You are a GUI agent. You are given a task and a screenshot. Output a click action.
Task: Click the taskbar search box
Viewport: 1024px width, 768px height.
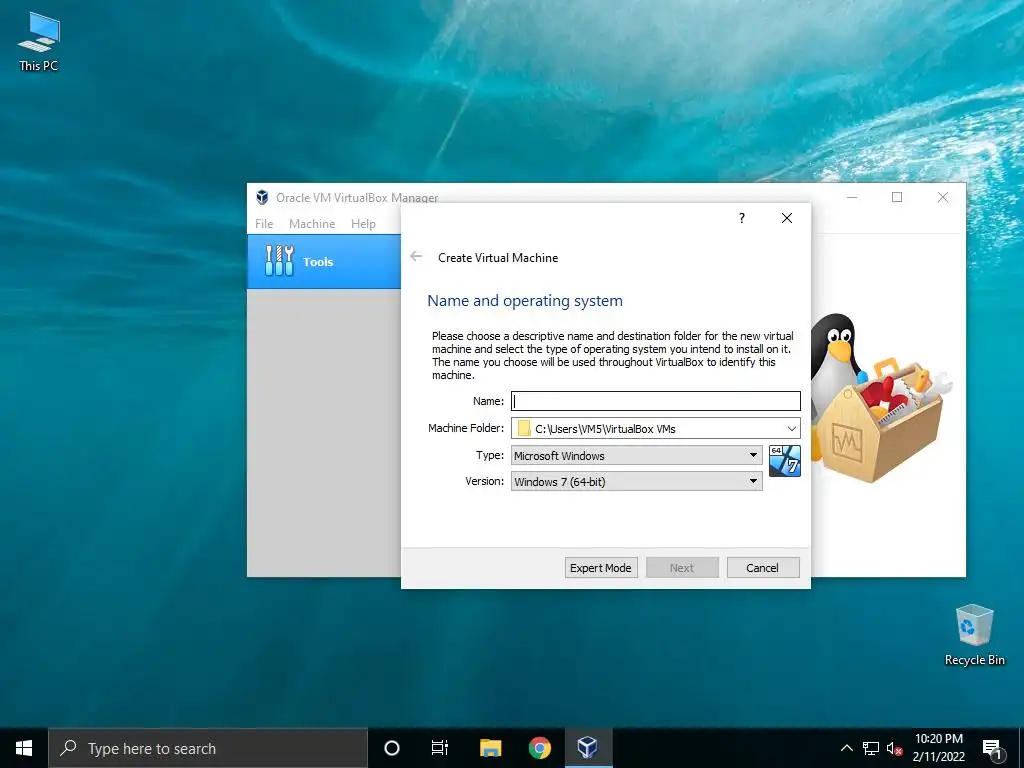[208, 748]
